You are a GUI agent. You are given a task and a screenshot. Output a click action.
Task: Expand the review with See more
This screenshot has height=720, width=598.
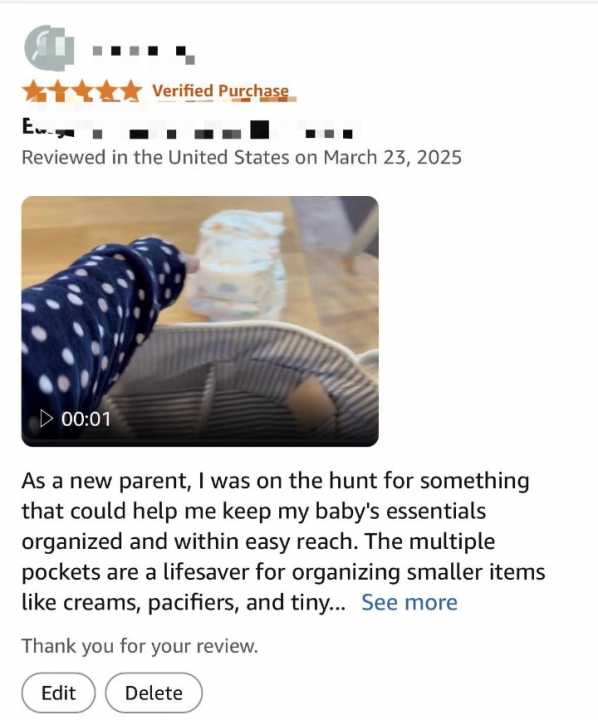coord(409,602)
